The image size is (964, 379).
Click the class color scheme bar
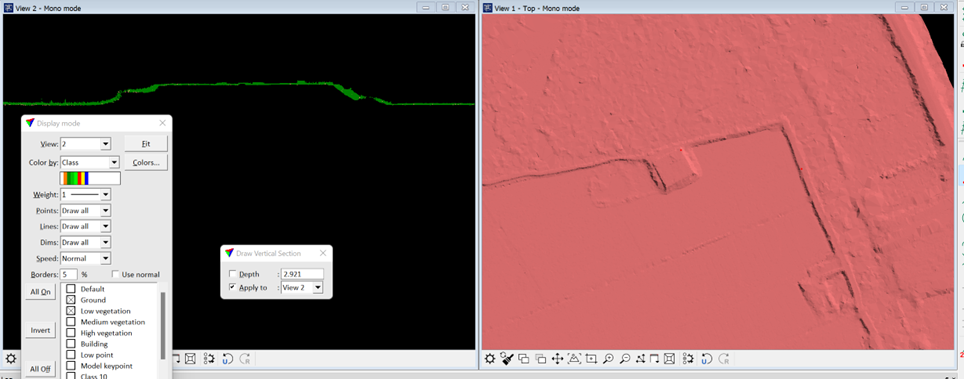click(90, 178)
